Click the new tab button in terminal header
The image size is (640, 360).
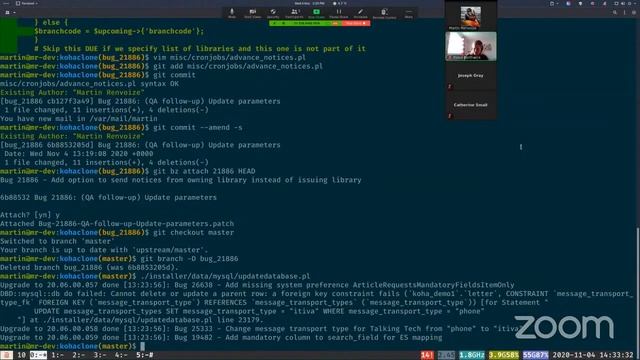click(7, 13)
